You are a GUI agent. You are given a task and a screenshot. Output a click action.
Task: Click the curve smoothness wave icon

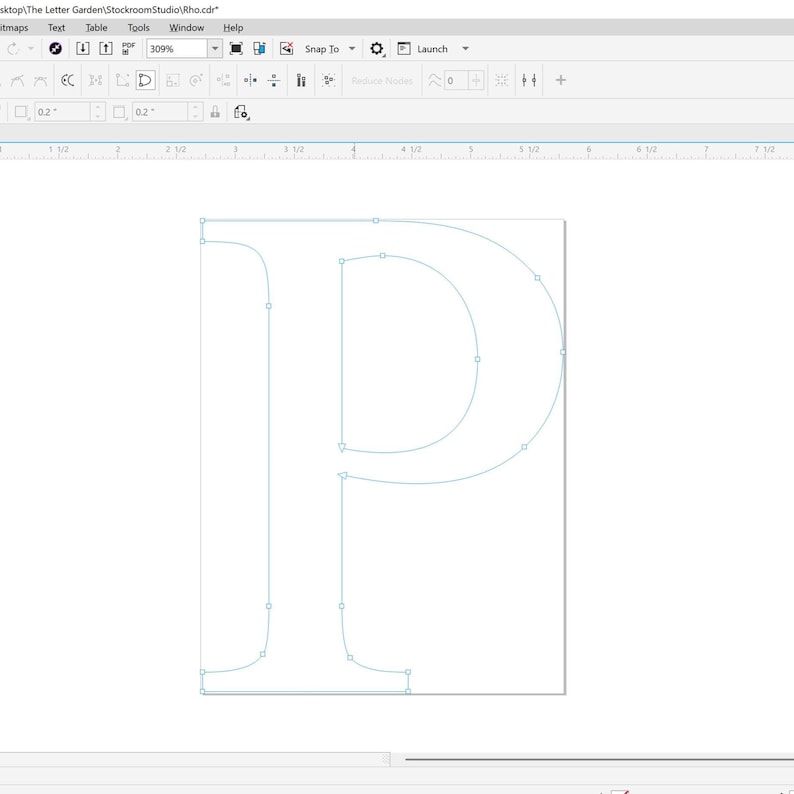[x=434, y=80]
